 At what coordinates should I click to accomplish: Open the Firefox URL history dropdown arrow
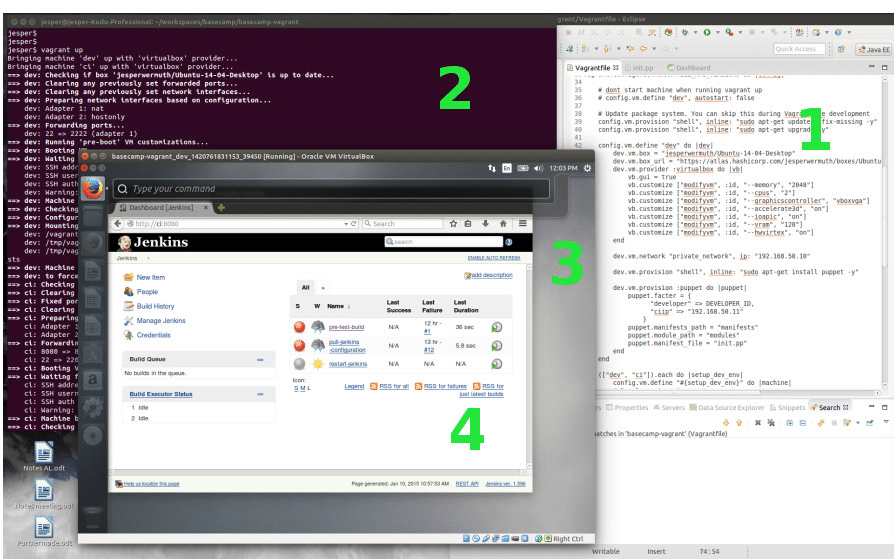[x=346, y=224]
